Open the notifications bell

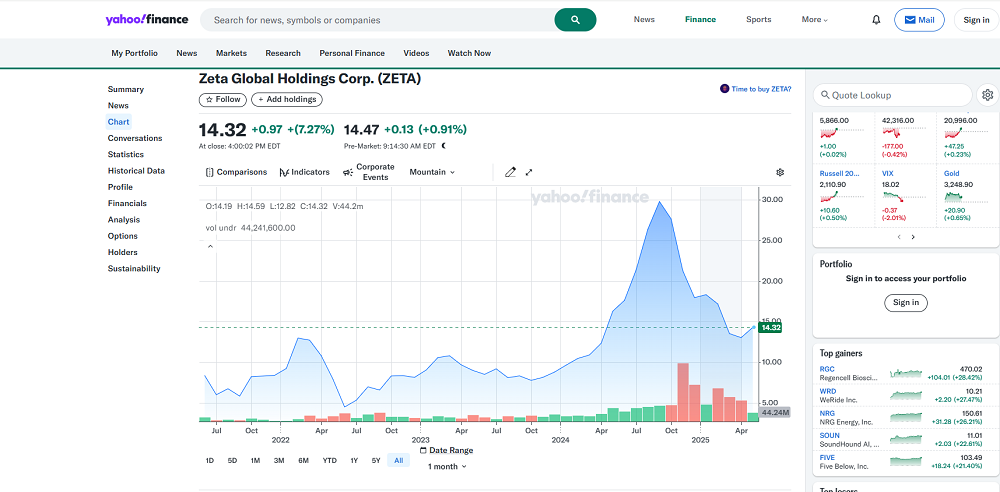[x=876, y=20]
